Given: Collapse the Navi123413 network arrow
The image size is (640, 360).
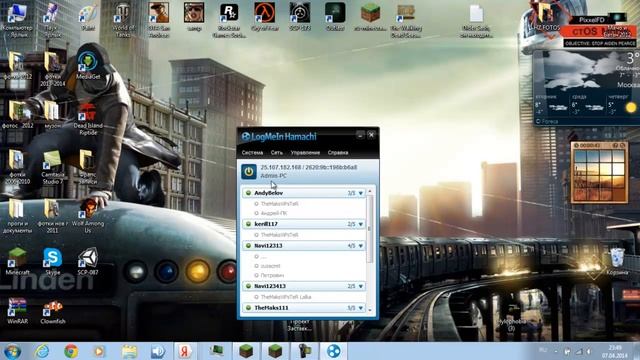Looking at the screenshot, I should click(361, 286).
